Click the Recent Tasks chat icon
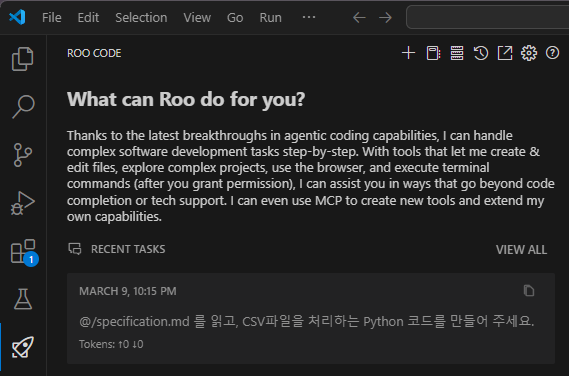Viewport: 569px width, 376px height. tap(75, 249)
